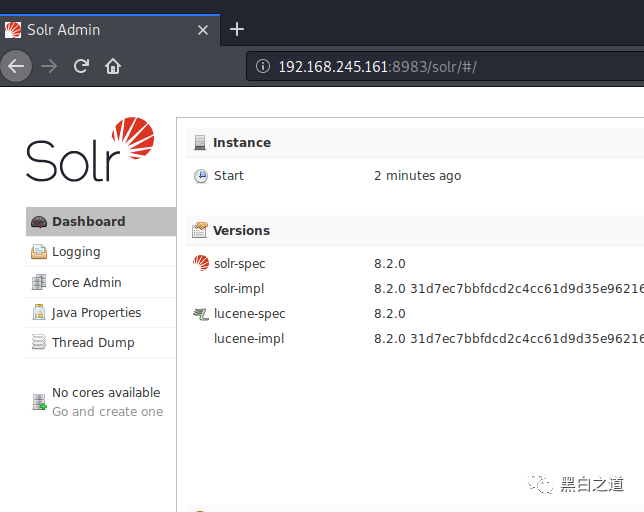
Task: Reload the current page
Action: [x=81, y=66]
